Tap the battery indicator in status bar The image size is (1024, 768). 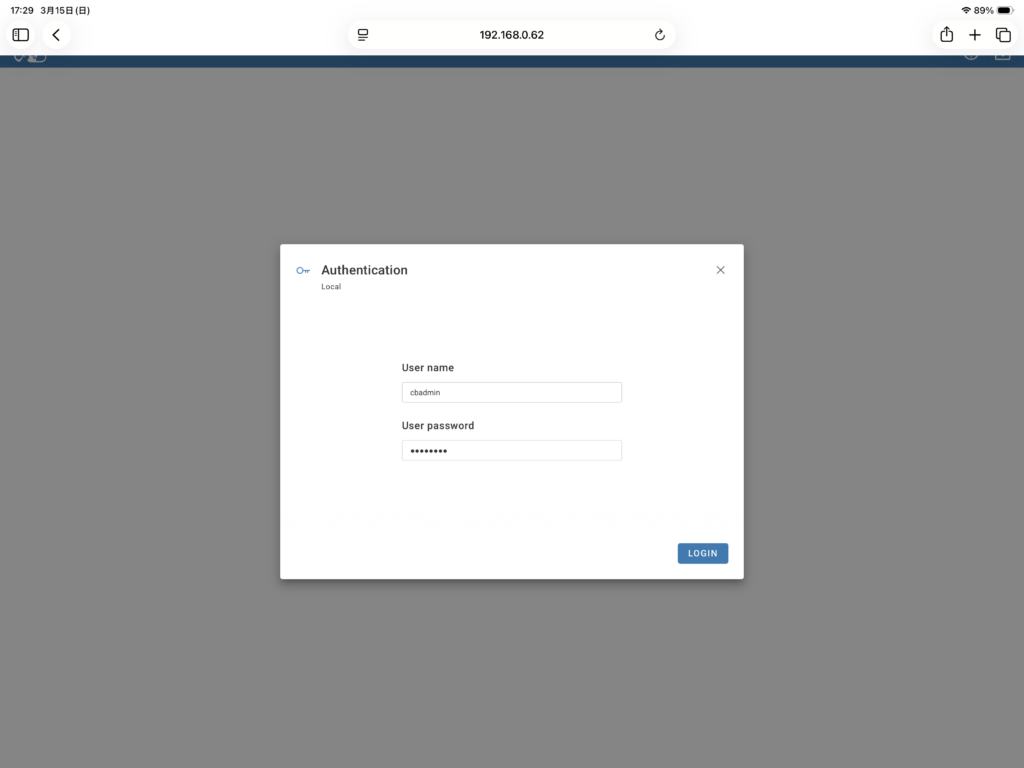tap(1004, 10)
